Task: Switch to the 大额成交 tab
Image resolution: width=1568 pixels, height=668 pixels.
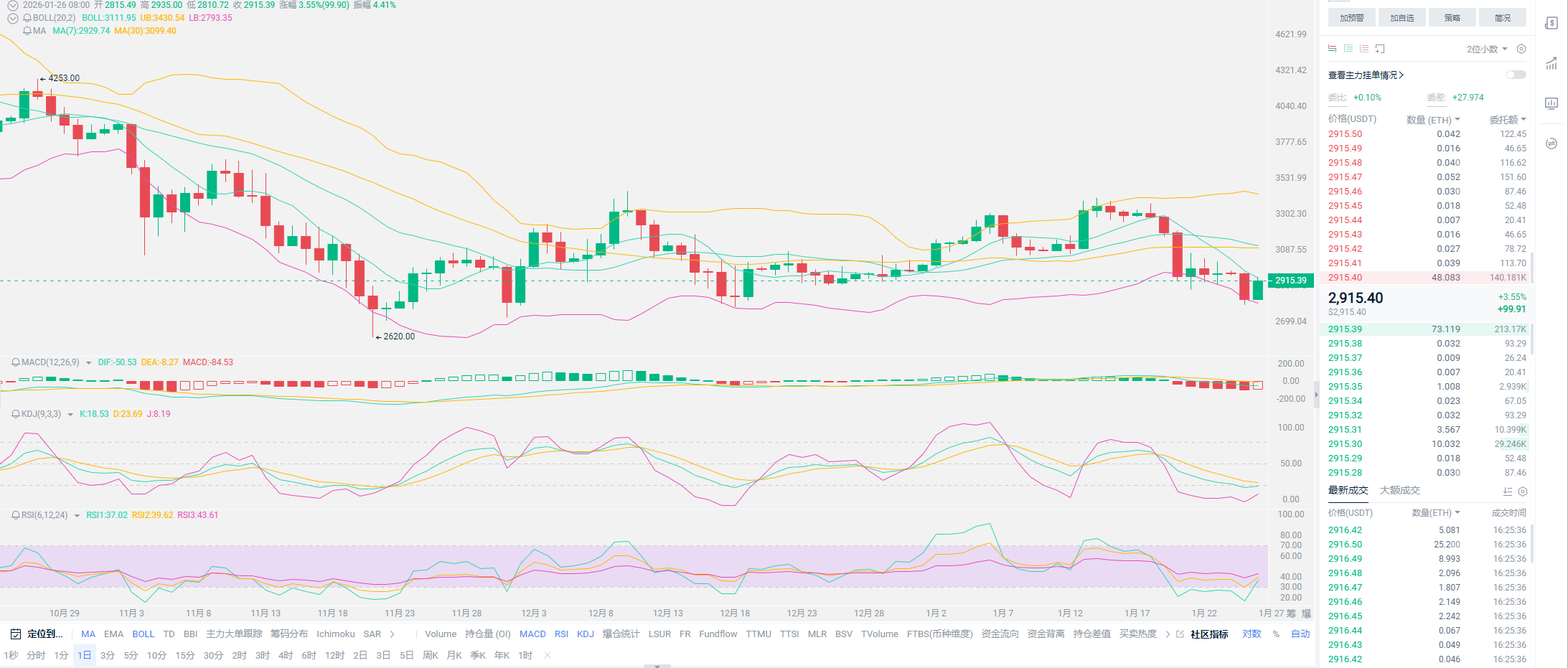Action: pyautogui.click(x=1399, y=491)
